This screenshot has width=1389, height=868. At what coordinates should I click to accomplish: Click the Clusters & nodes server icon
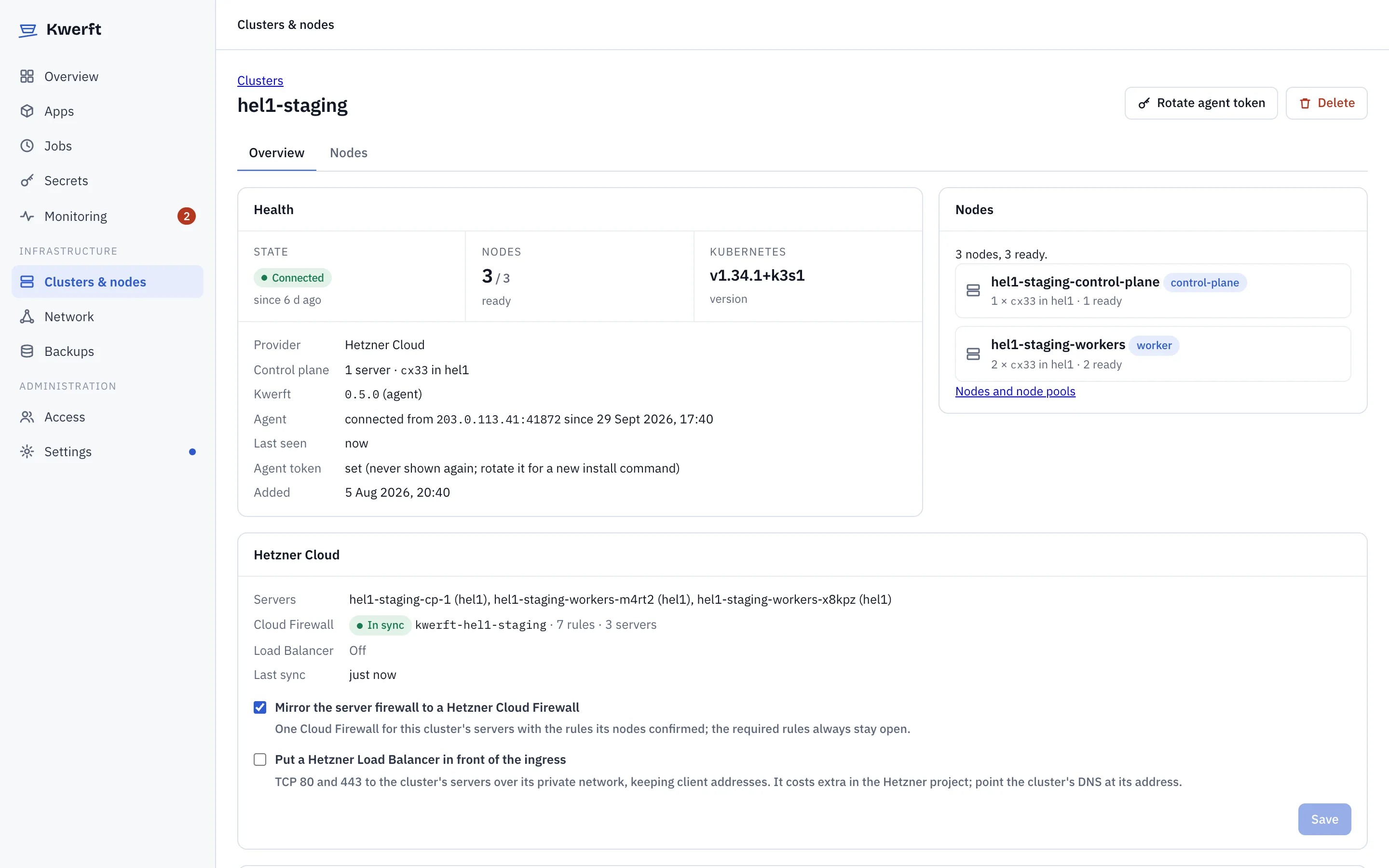27,282
